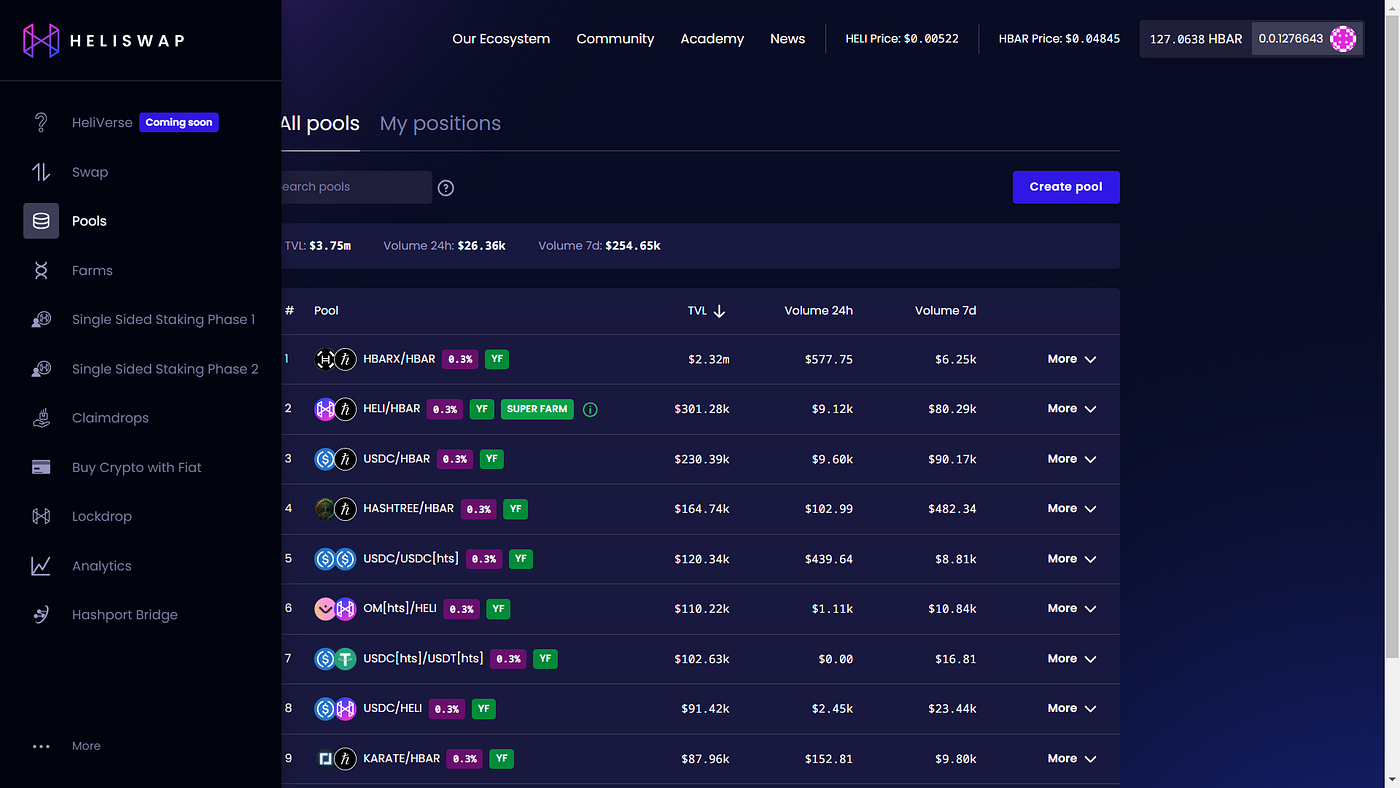This screenshot has height=788, width=1400.
Task: Click the Search pools input field
Action: pyautogui.click(x=356, y=187)
